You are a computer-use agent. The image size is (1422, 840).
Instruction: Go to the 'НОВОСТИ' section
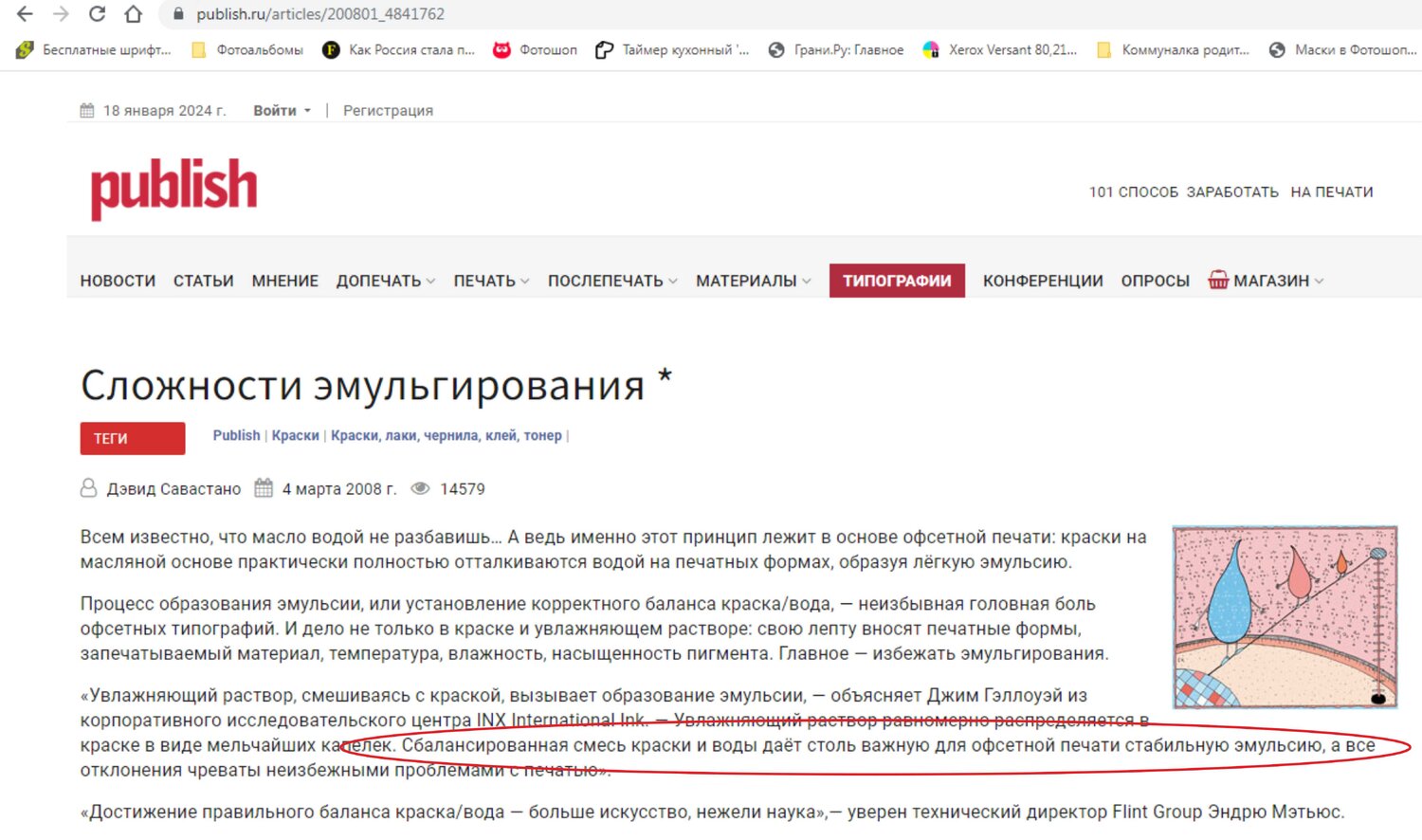click(118, 282)
